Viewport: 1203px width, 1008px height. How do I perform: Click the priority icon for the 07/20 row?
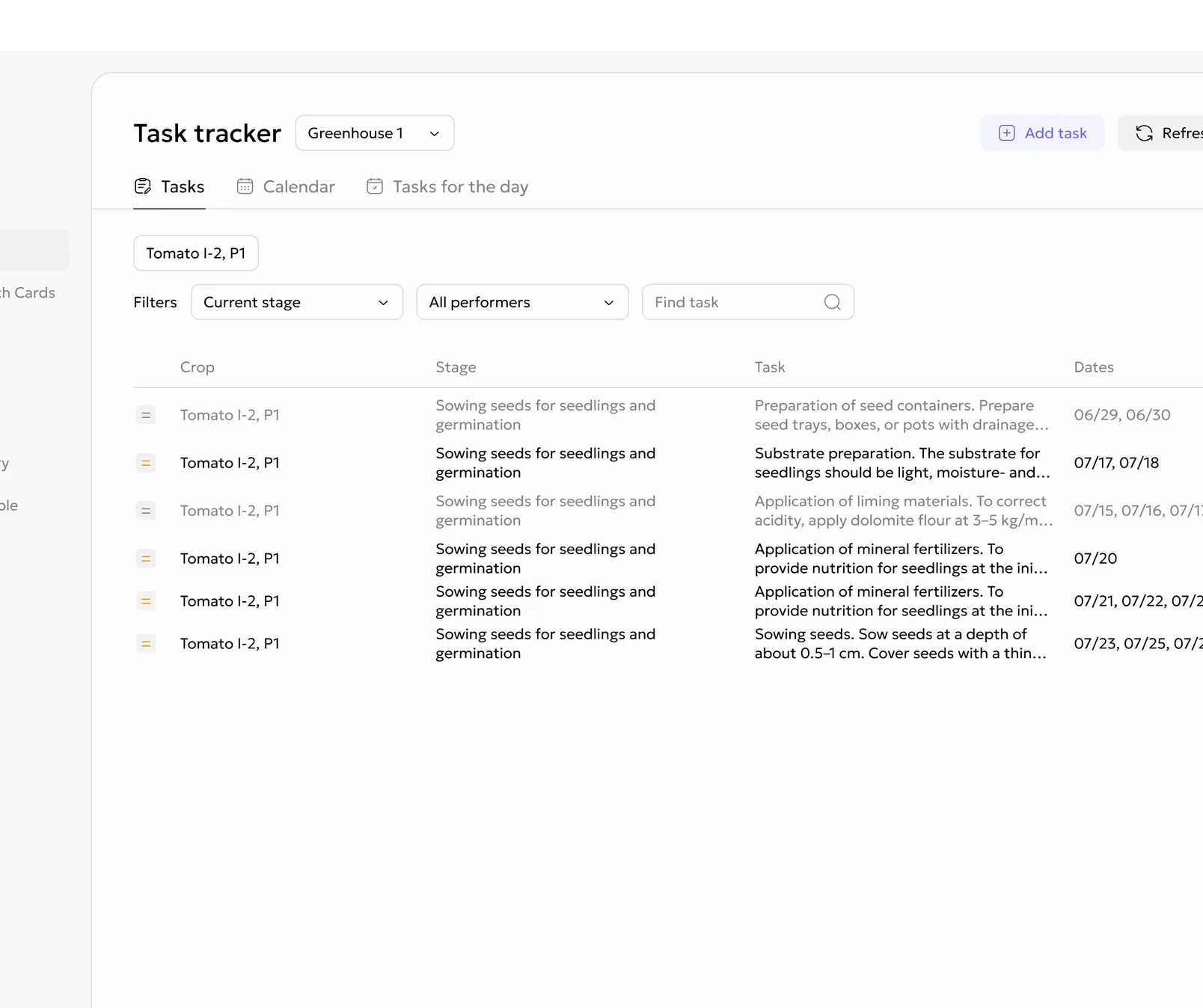[x=146, y=559]
